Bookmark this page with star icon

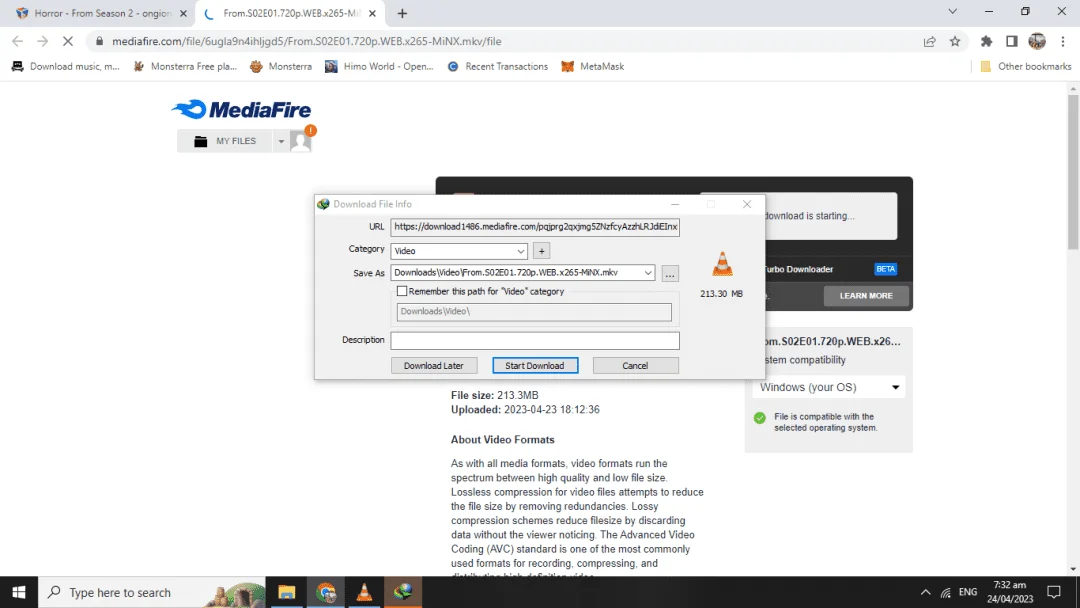click(955, 41)
